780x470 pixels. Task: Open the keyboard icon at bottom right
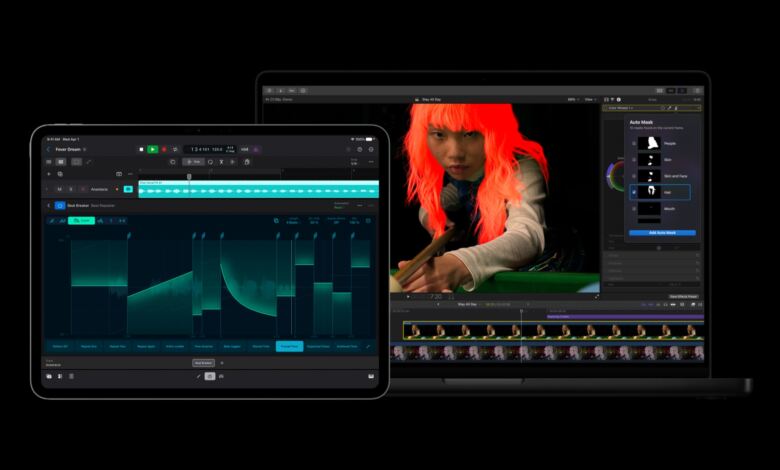coord(371,376)
